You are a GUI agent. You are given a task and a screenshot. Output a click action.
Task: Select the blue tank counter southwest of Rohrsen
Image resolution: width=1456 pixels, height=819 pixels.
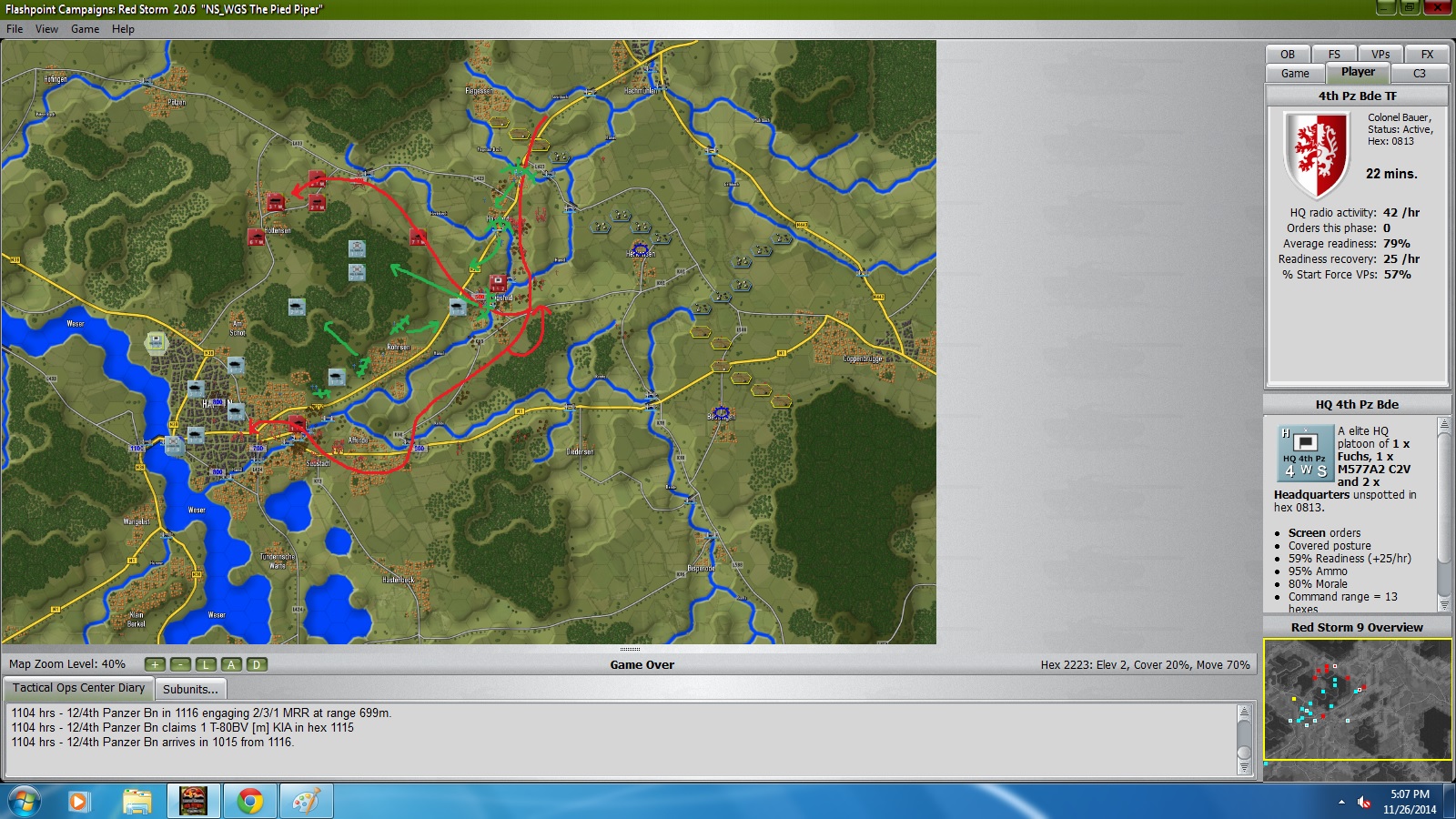tap(337, 377)
